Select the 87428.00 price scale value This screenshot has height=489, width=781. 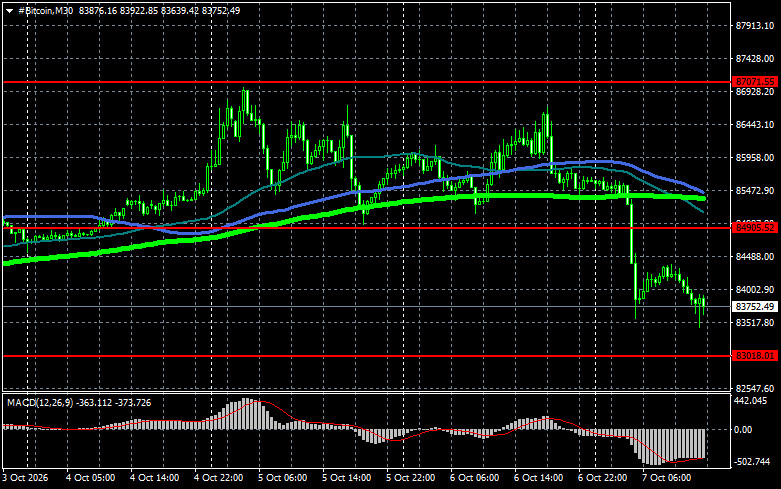(x=755, y=59)
